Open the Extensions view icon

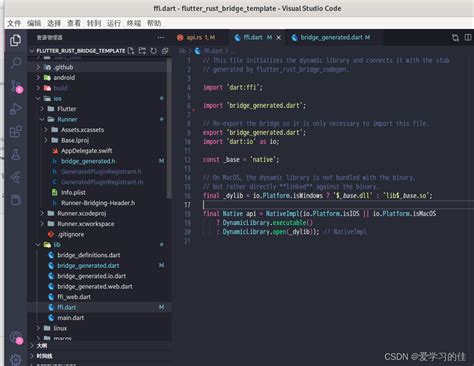(x=15, y=132)
